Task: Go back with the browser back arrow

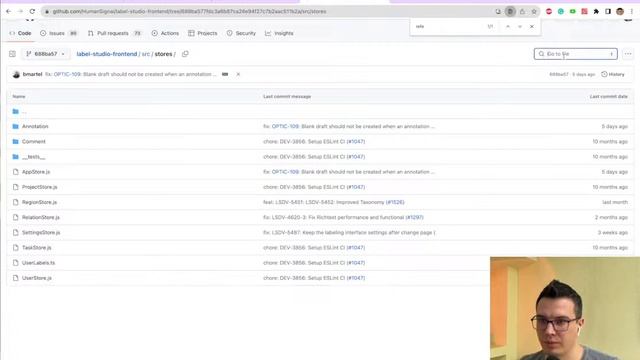Action: [x=9, y=11]
